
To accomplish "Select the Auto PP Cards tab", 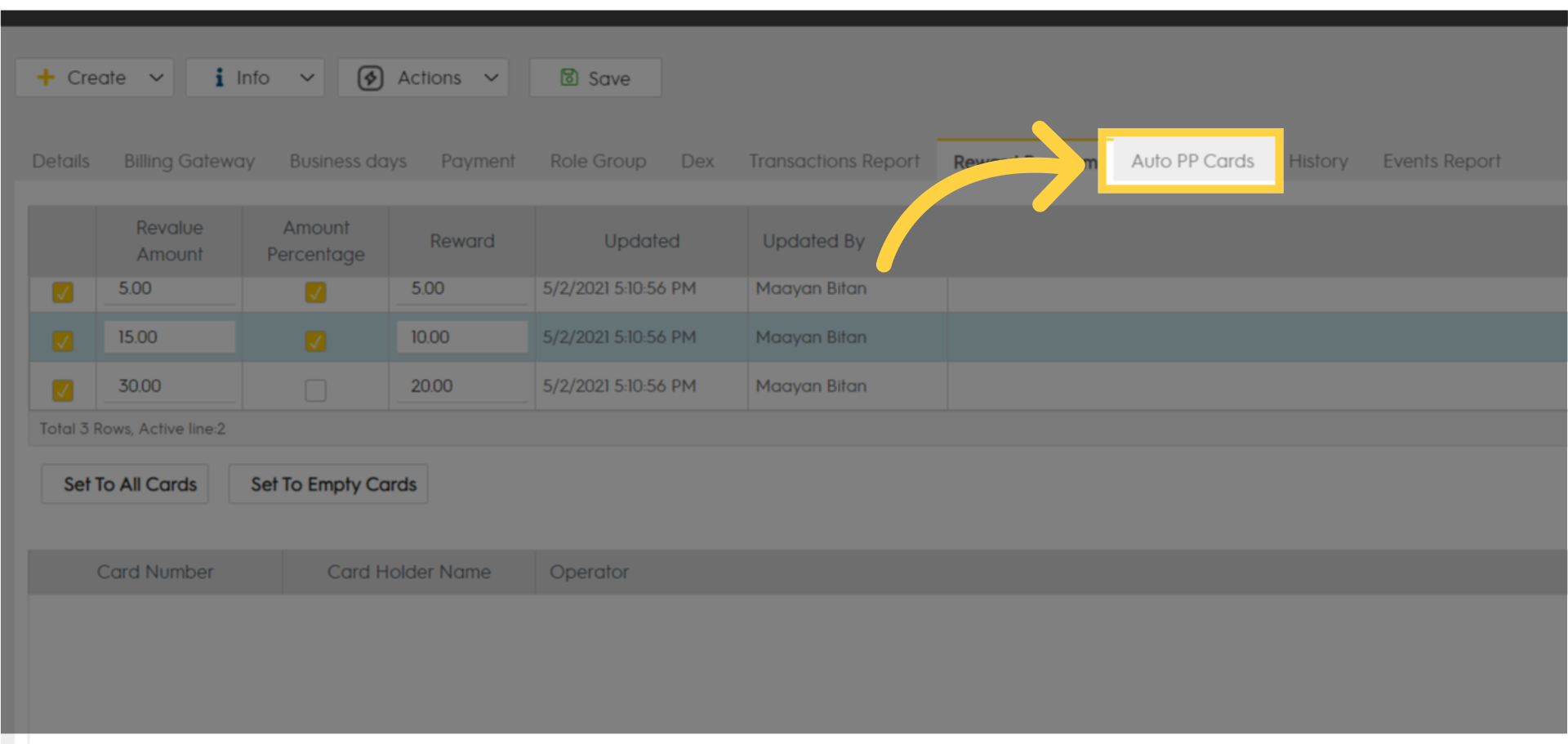I will [x=1192, y=162].
